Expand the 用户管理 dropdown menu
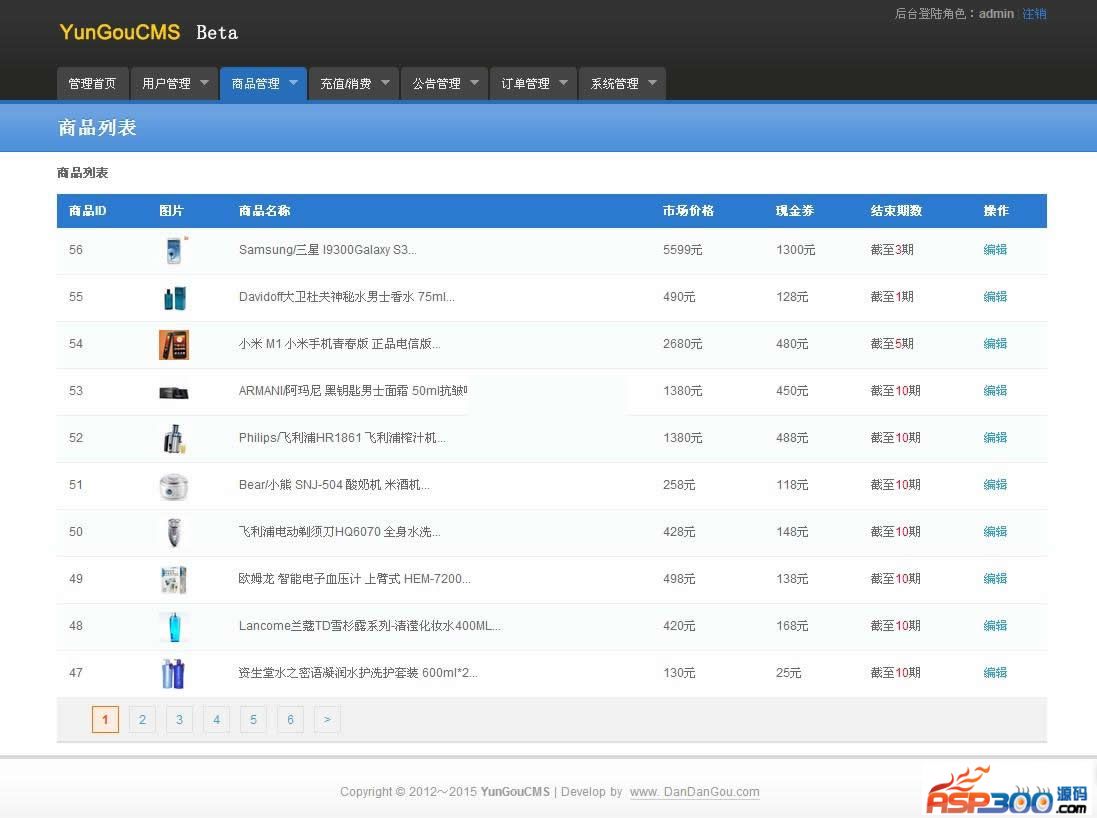 click(204, 83)
